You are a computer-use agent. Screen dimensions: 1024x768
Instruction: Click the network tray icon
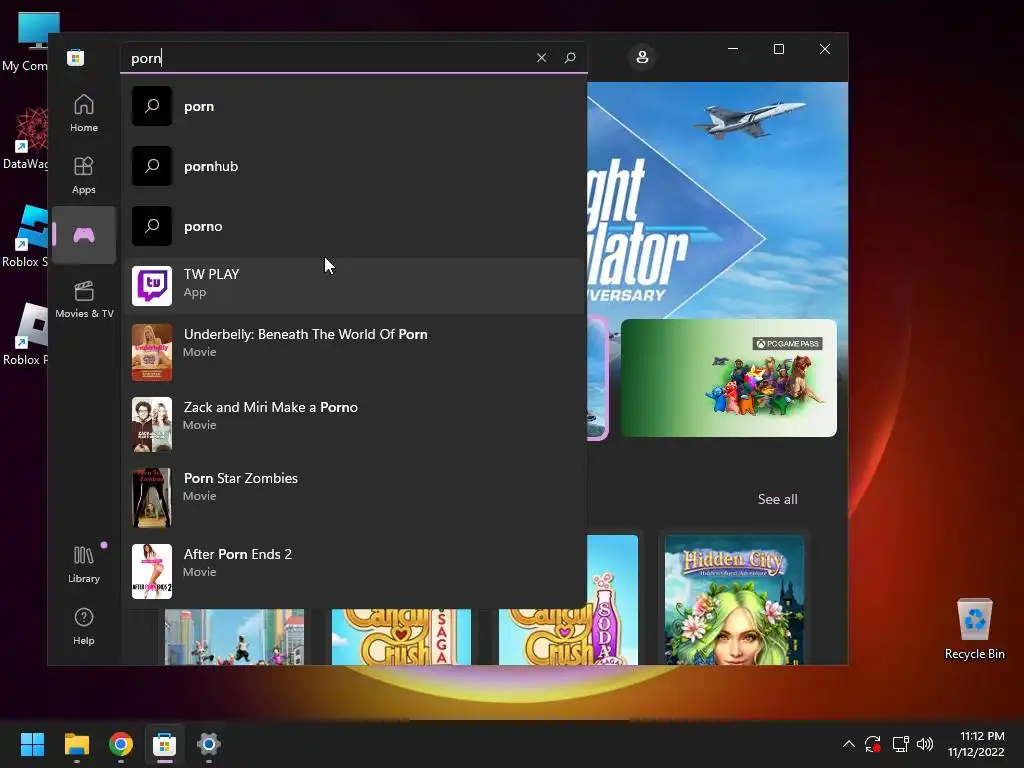pyautogui.click(x=901, y=744)
